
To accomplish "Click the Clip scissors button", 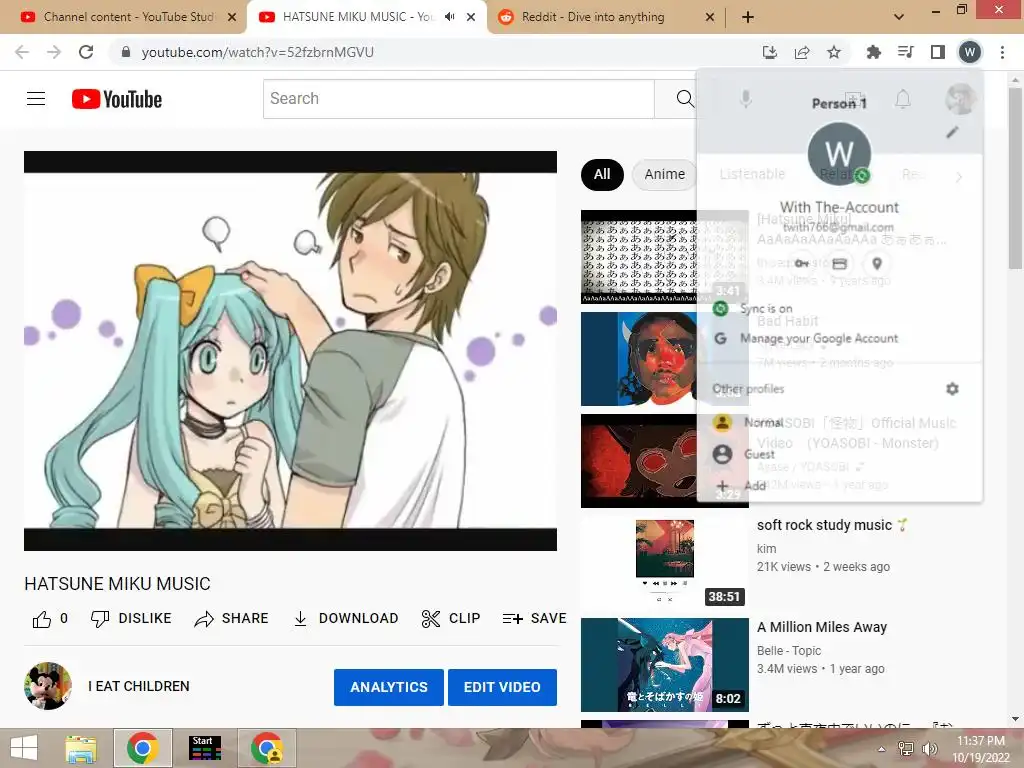I will click(x=451, y=618).
